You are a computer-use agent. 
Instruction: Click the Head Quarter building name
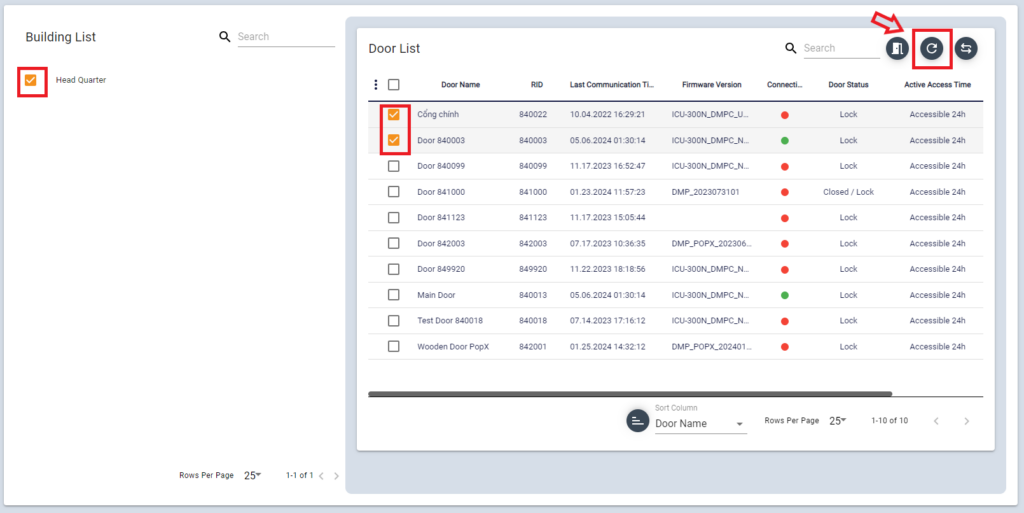pos(81,80)
